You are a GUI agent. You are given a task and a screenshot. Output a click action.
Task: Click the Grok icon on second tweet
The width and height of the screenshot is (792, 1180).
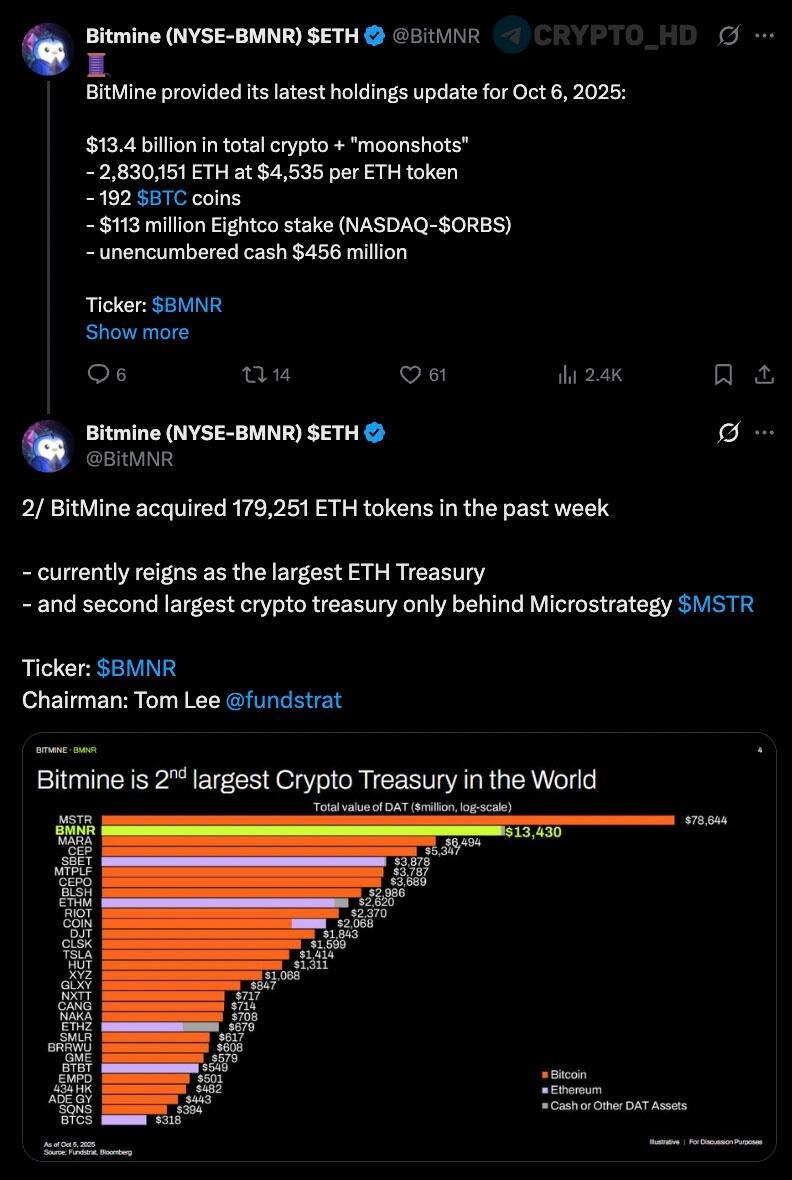[x=728, y=433]
